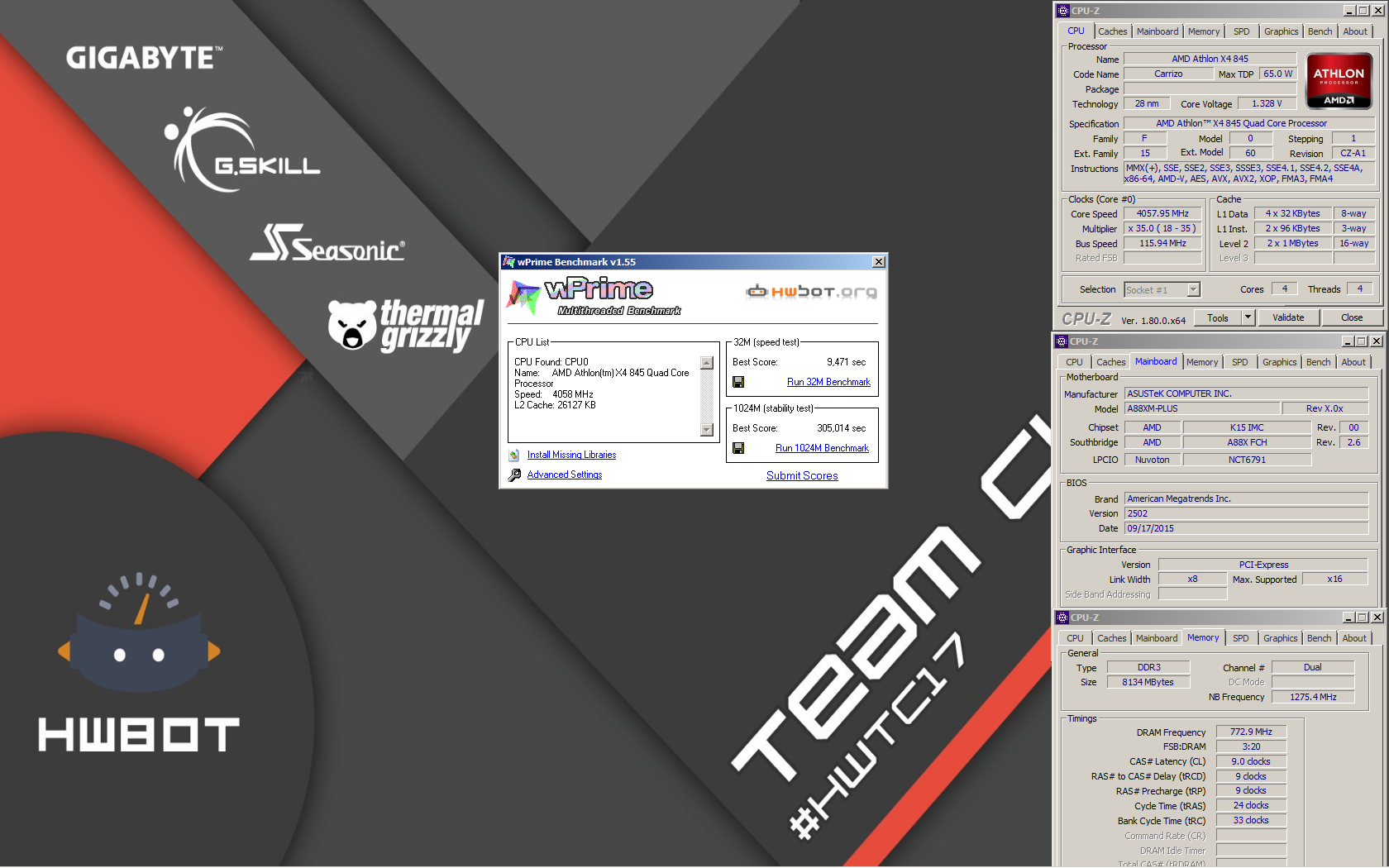Minimize the CPU-Z Mainboard window
Viewport: 1389px width, 868px height.
[x=1348, y=341]
